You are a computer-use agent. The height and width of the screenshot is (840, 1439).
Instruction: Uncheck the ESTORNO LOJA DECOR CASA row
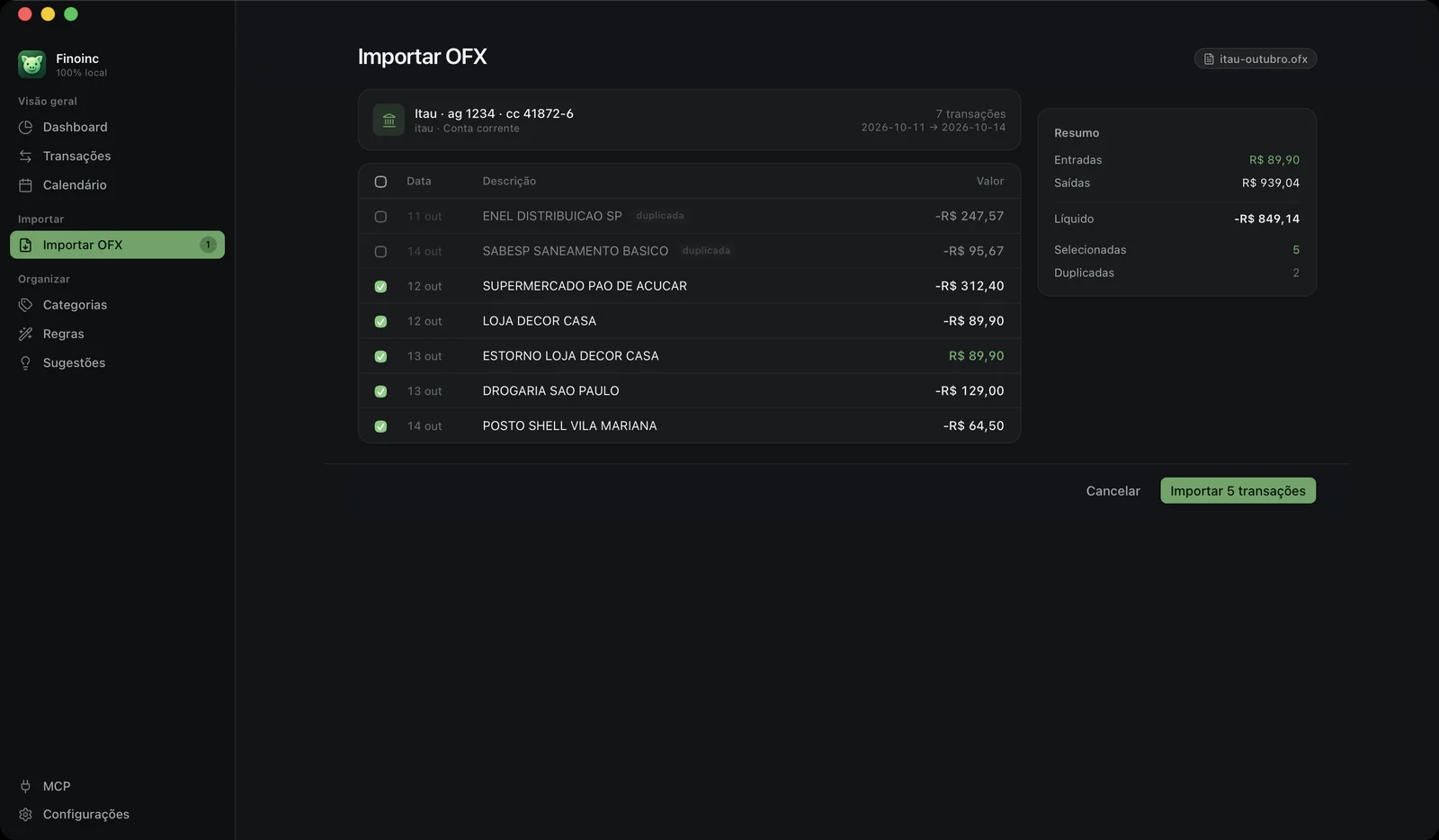380,357
